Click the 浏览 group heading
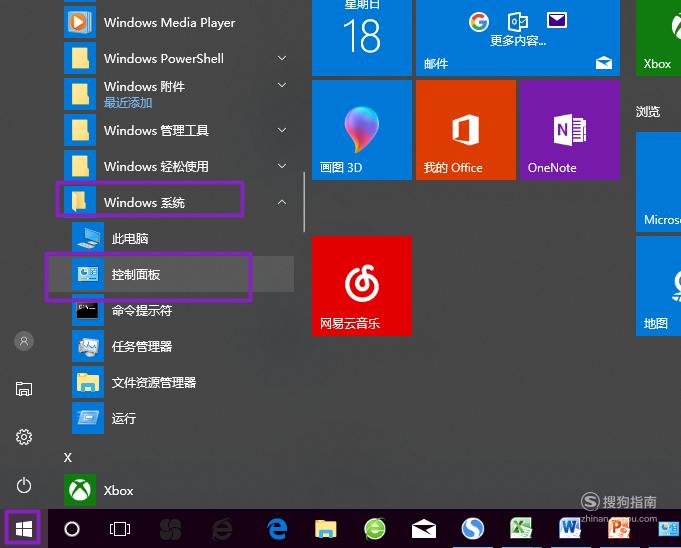Screen dimensions: 681x548 click(648, 112)
